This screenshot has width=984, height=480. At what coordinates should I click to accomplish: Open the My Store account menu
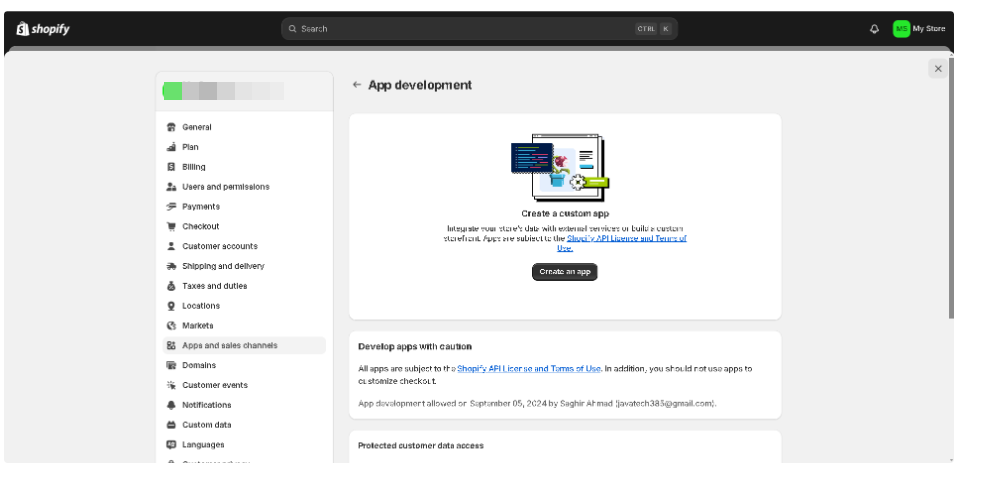(918, 29)
